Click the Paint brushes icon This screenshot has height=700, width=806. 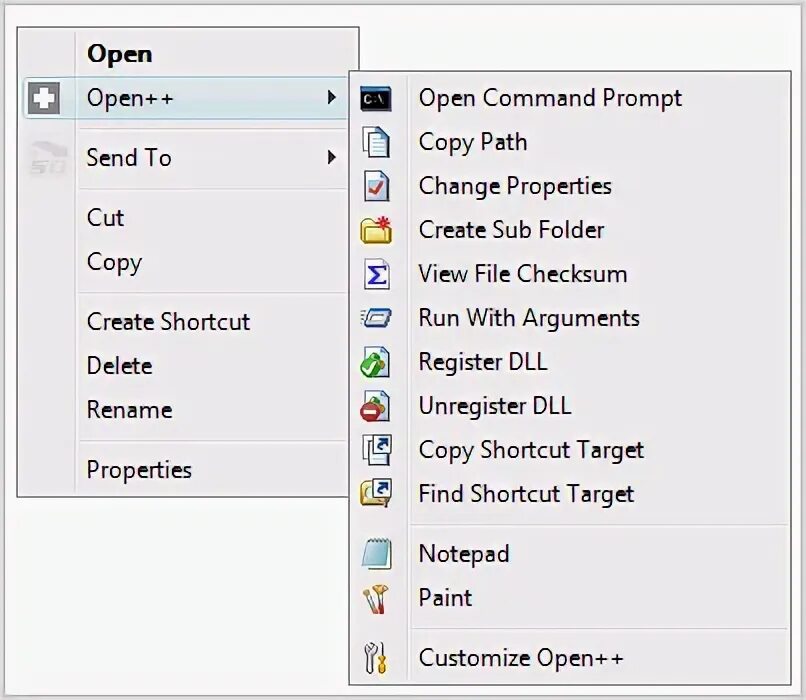tap(376, 599)
